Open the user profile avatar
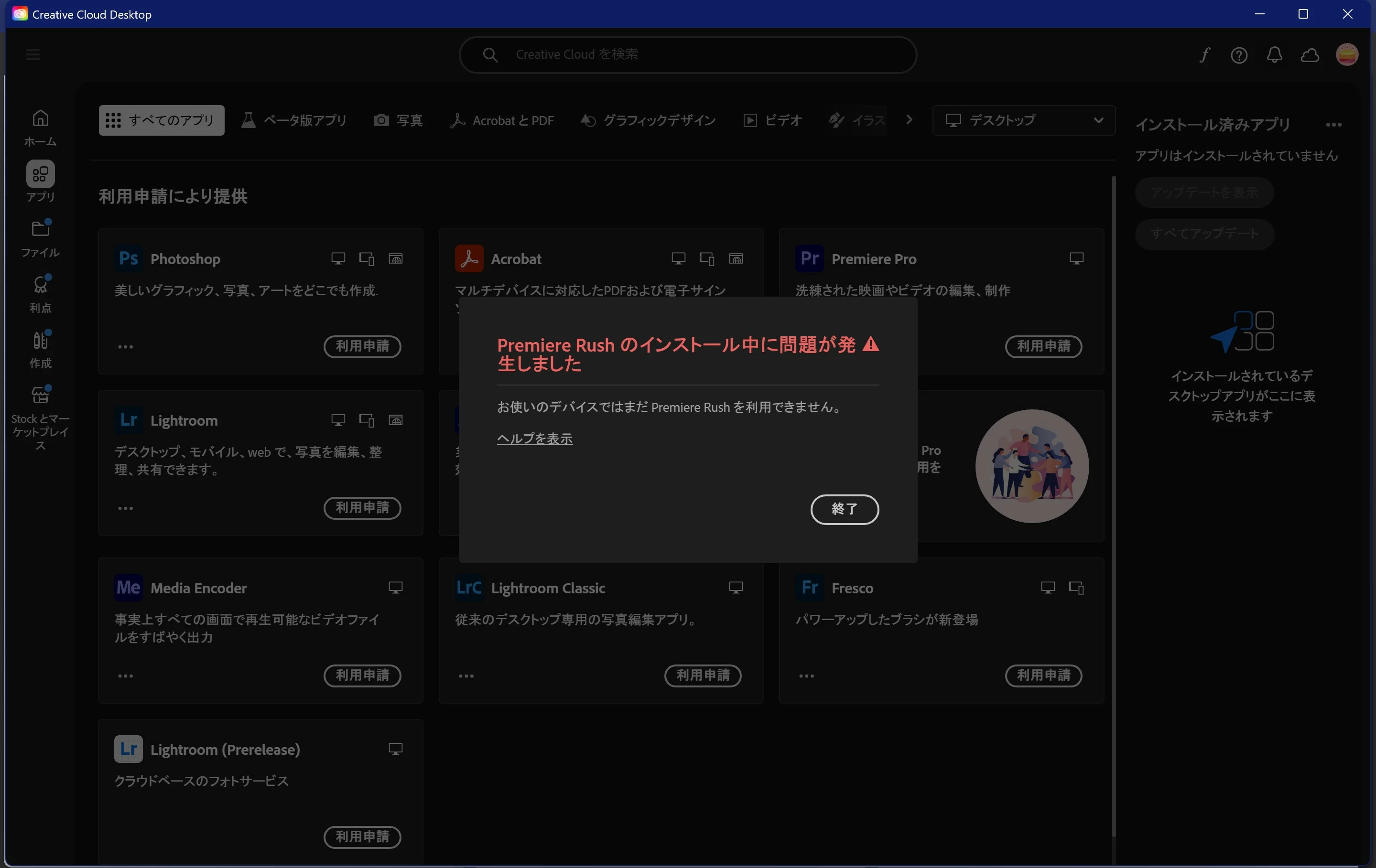Viewport: 1376px width, 868px height. point(1346,55)
